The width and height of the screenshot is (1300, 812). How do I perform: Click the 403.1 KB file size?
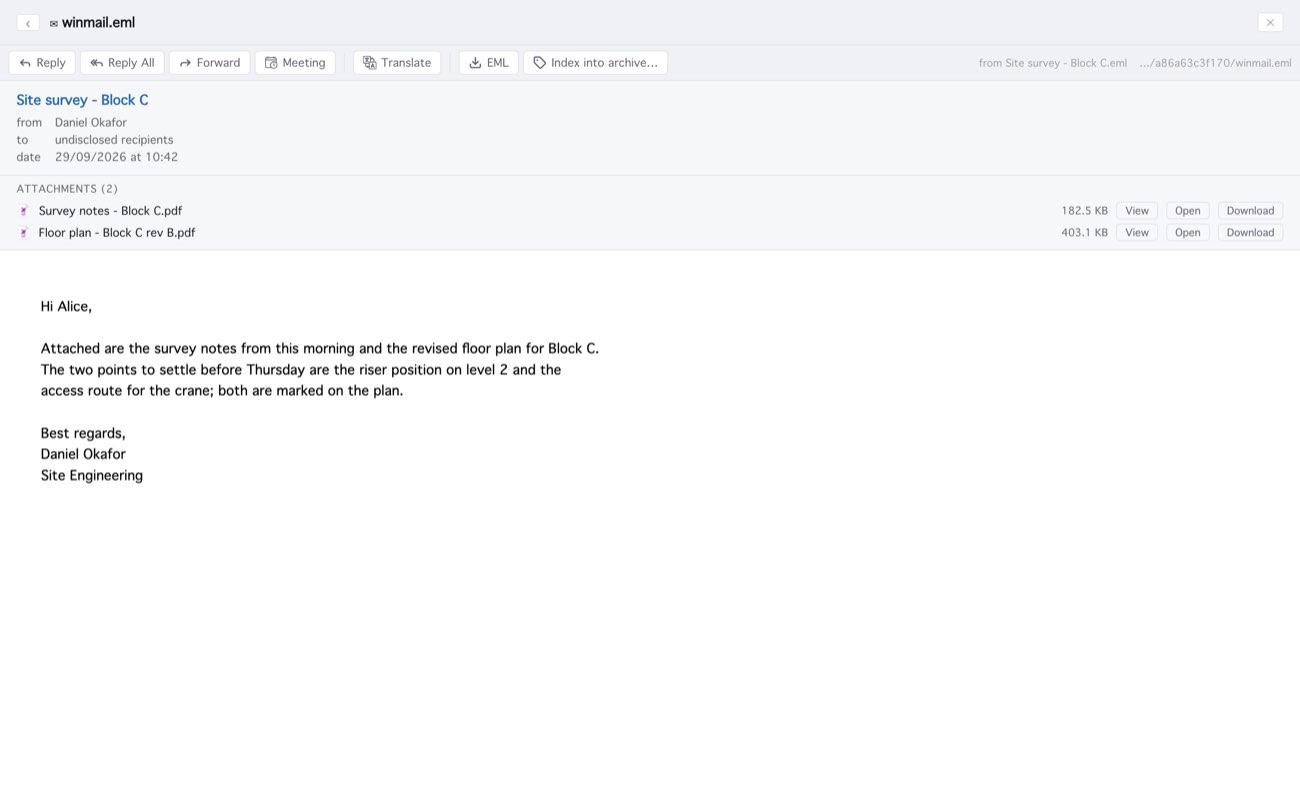point(1085,233)
